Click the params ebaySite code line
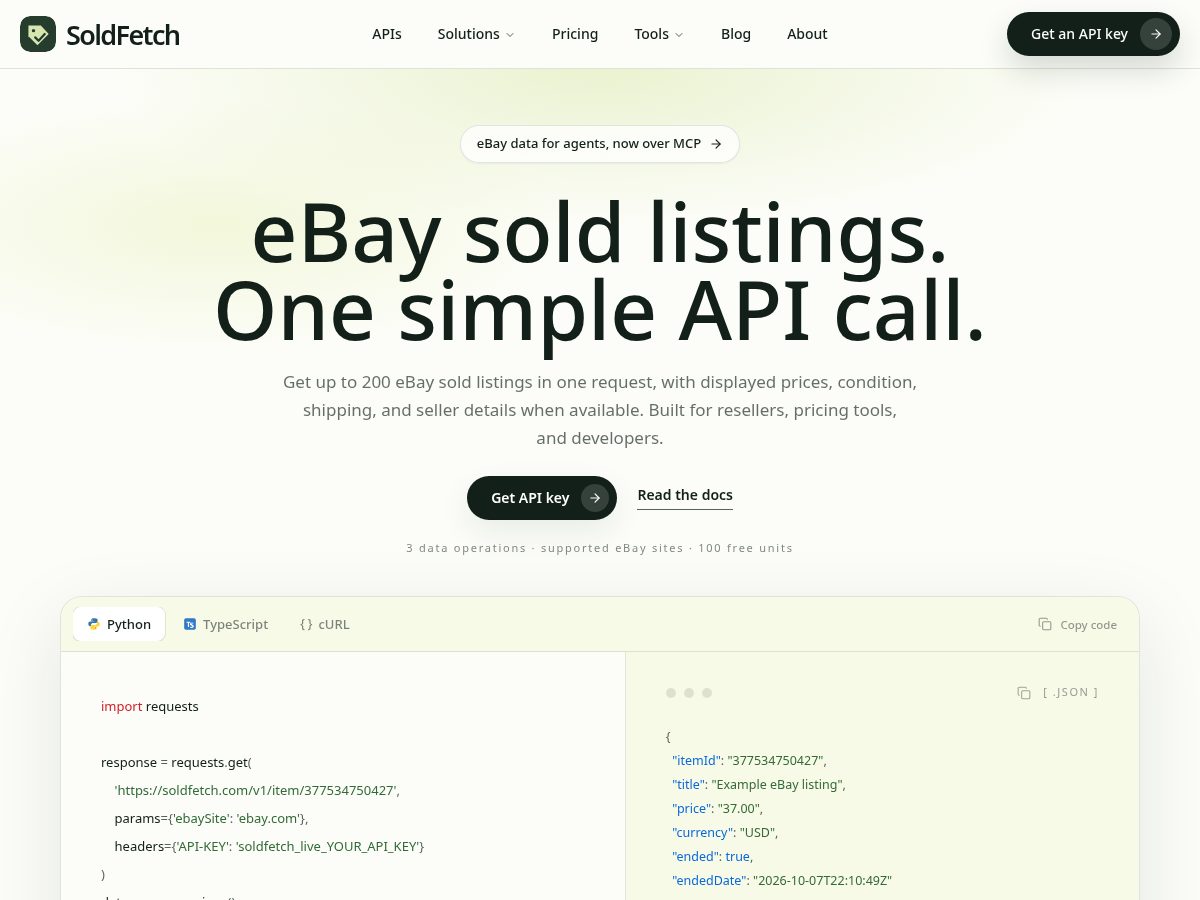The height and width of the screenshot is (900, 1200). pyautogui.click(x=212, y=818)
